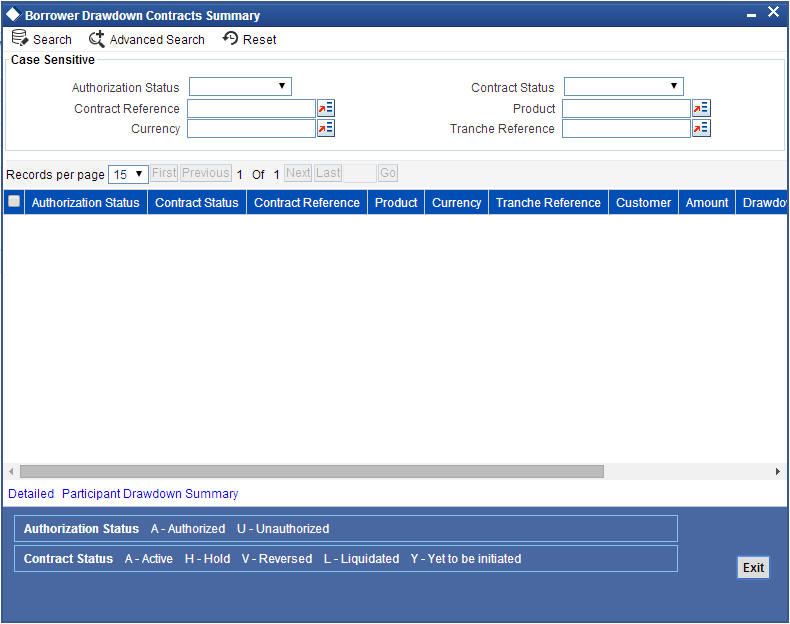Image resolution: width=790 pixels, height=624 pixels.
Task: Click the Search button label
Action: point(52,39)
